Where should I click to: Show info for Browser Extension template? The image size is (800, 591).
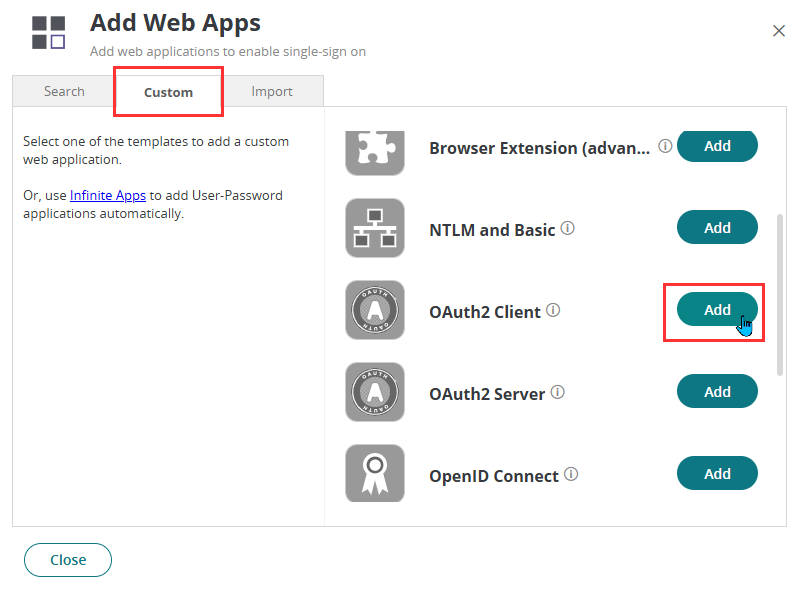pyautogui.click(x=665, y=146)
